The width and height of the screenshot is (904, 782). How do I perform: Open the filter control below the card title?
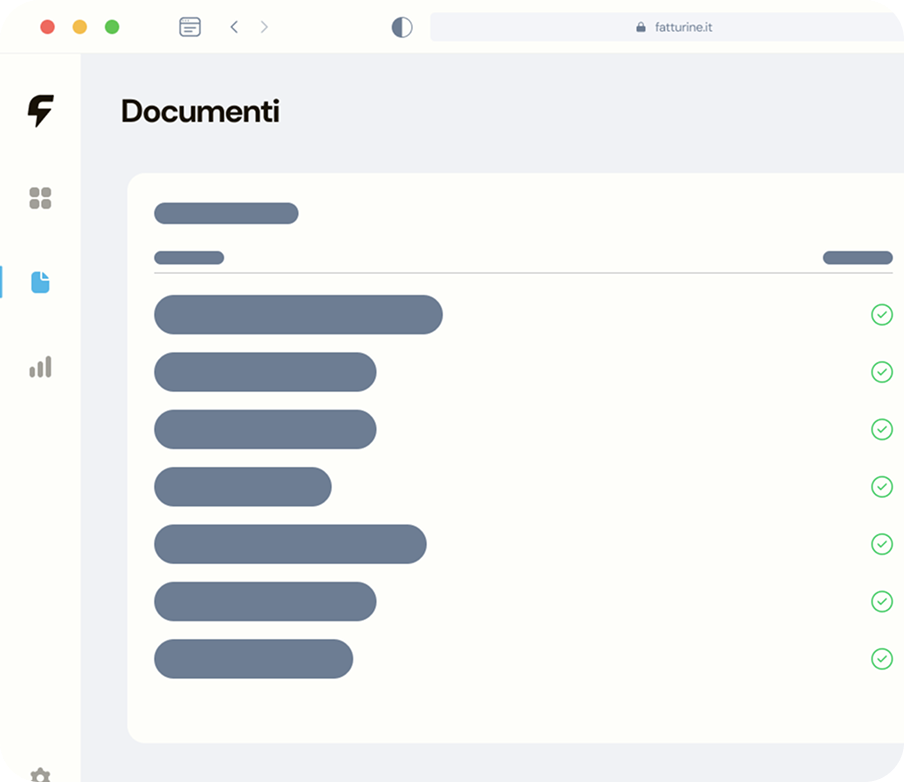[188, 257]
